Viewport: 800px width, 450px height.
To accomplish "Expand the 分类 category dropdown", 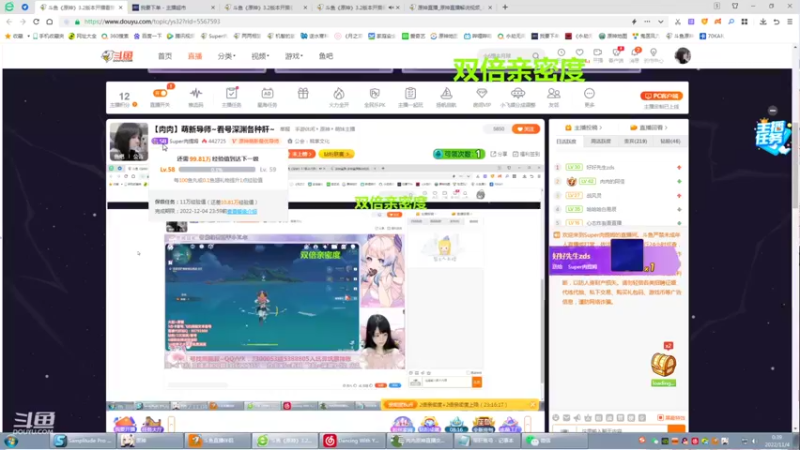I will tap(227, 56).
